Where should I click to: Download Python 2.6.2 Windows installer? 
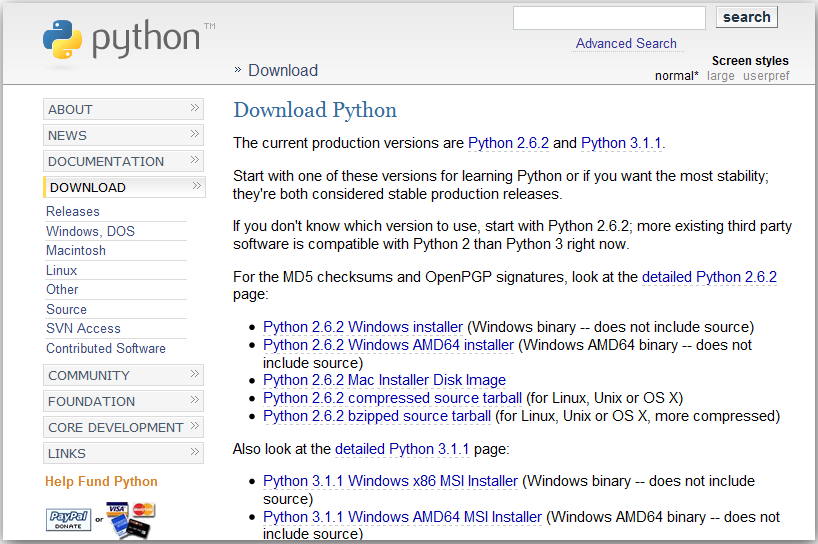pos(363,327)
